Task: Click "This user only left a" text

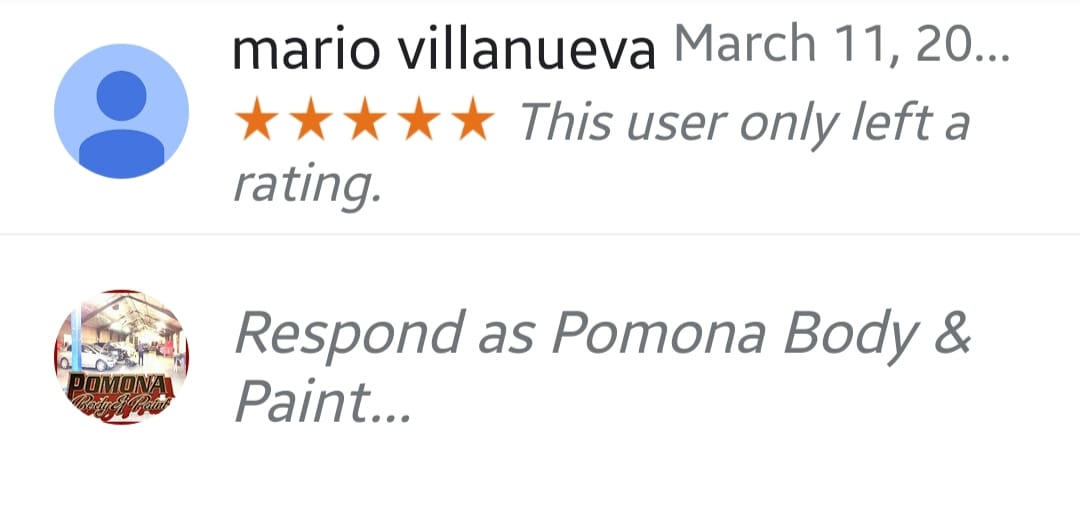Action: (743, 124)
